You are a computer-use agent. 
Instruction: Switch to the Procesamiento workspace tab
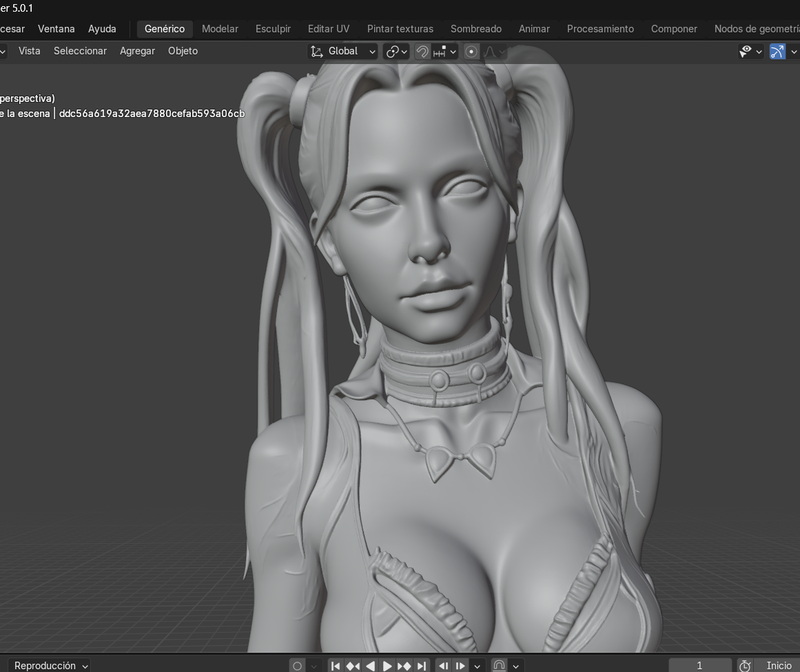600,29
